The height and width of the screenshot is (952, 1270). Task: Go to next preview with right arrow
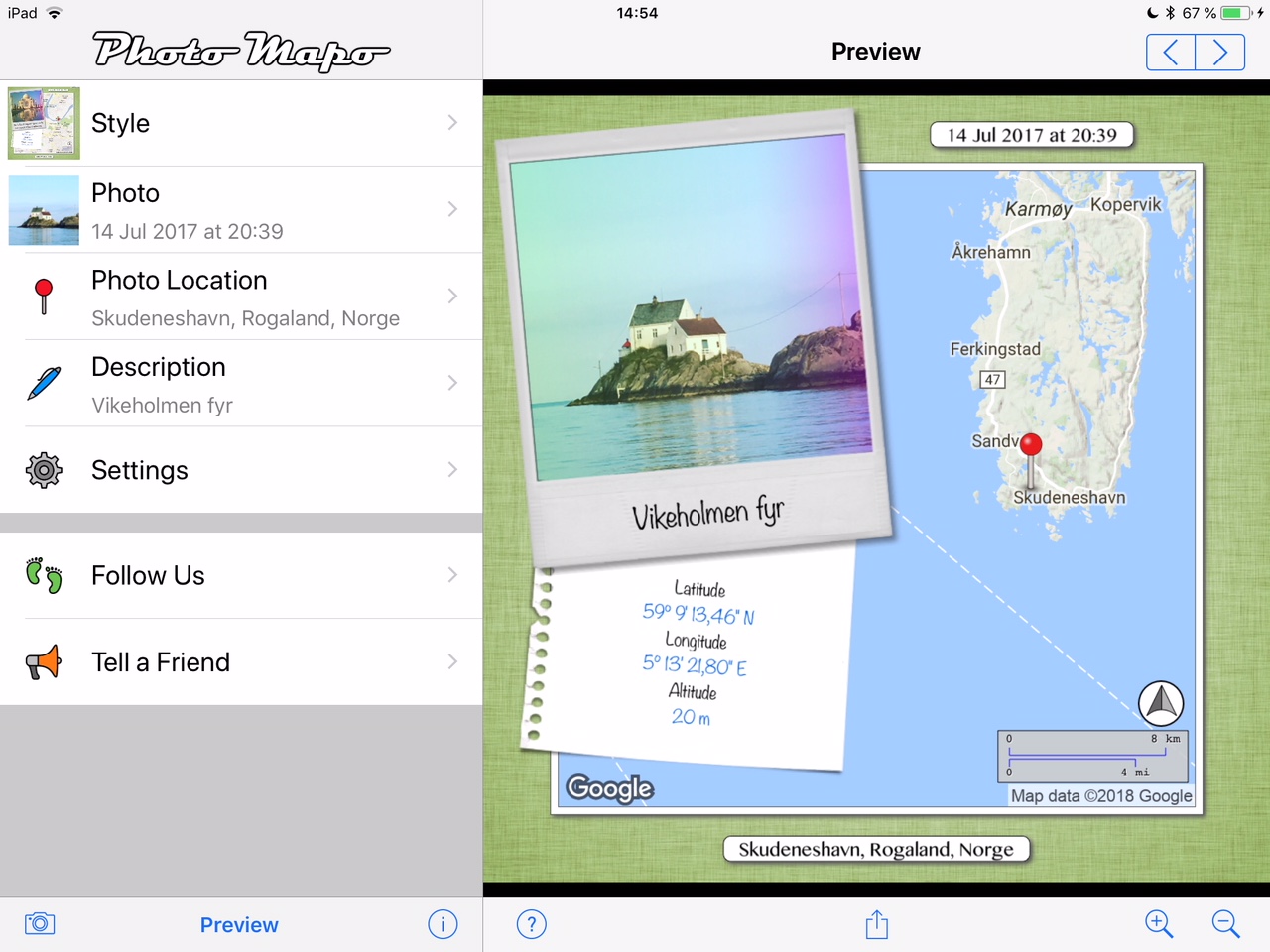[x=1220, y=52]
